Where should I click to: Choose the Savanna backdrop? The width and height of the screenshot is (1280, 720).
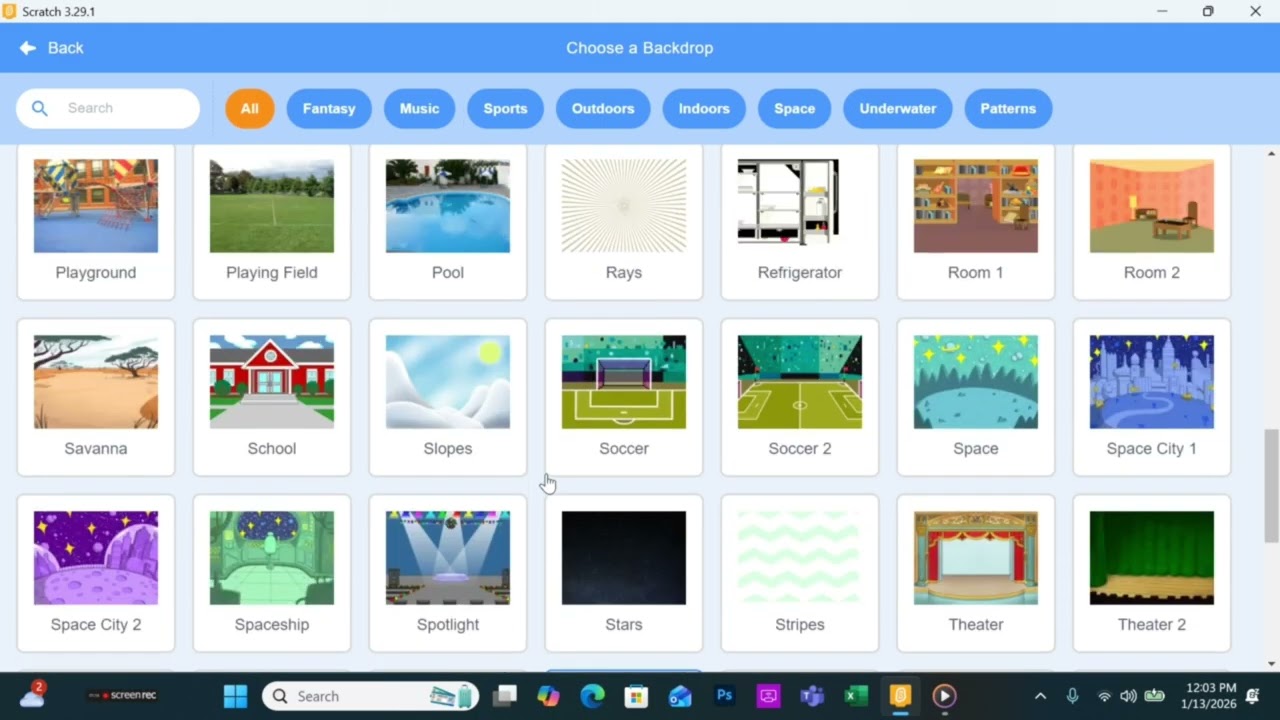click(x=96, y=397)
